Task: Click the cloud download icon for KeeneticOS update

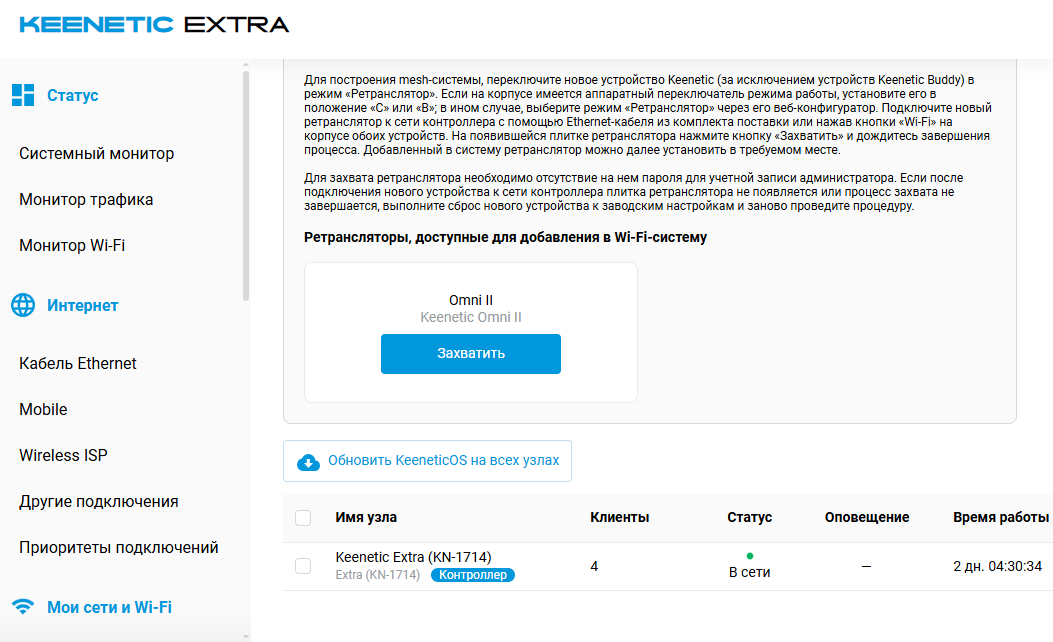Action: point(308,461)
